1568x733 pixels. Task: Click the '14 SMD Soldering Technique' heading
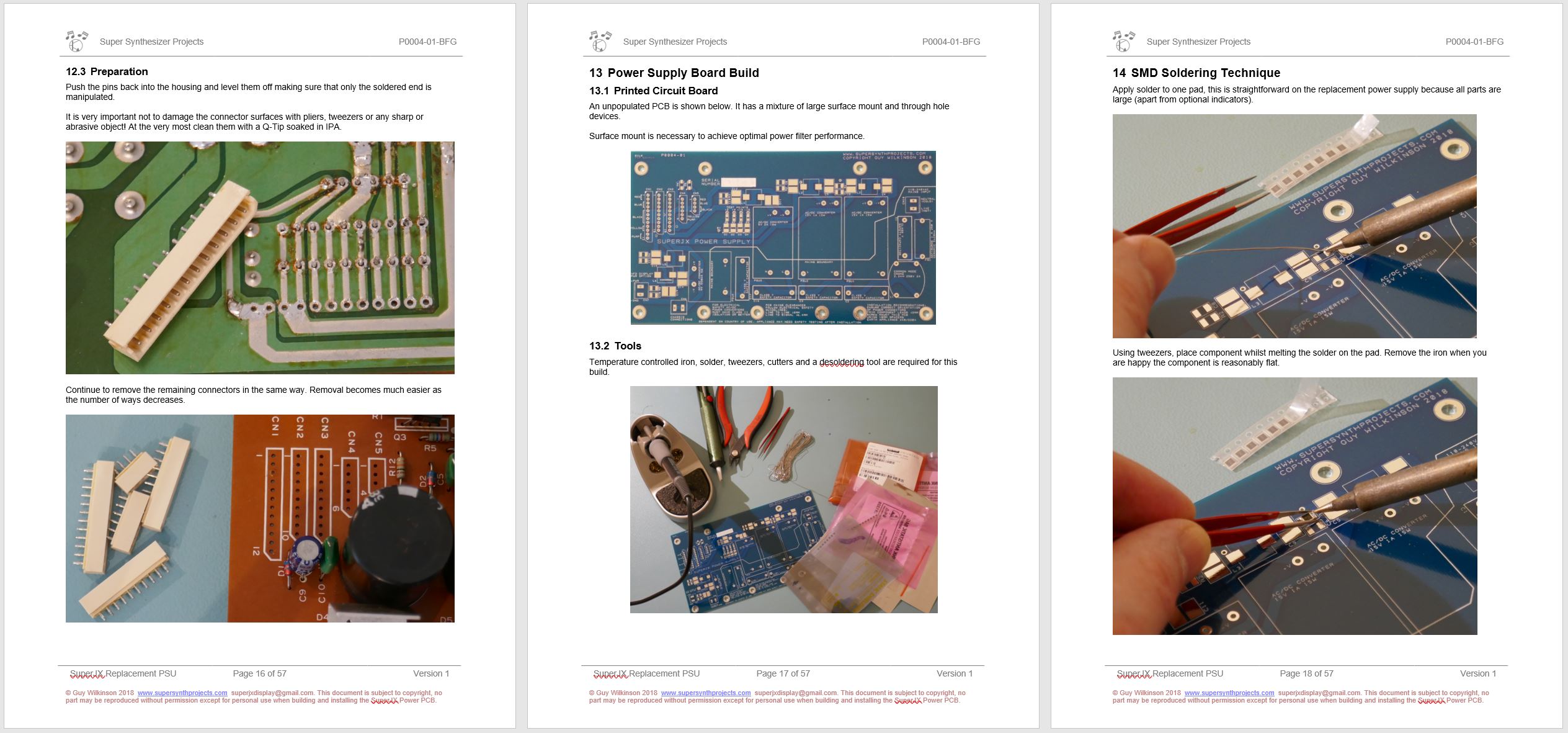(x=1196, y=73)
